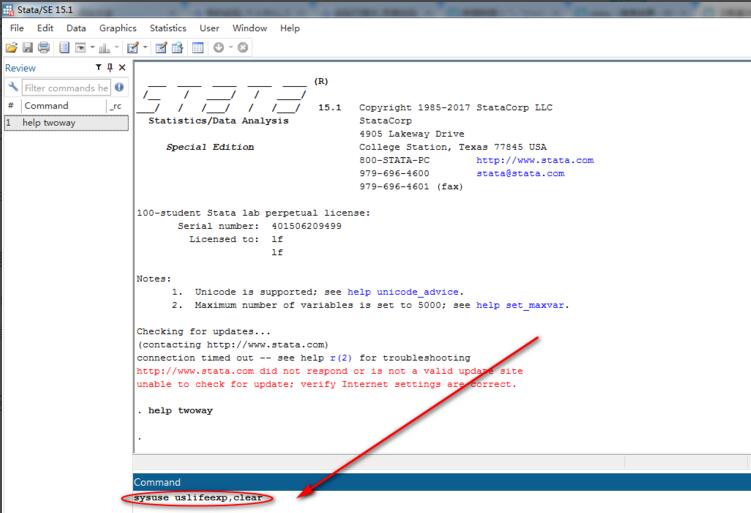The height and width of the screenshot is (513, 751).
Task: Open the User menu
Action: tap(209, 28)
